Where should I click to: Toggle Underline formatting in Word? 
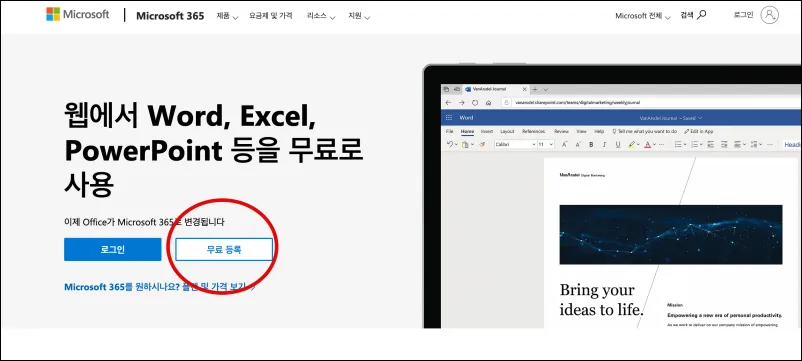pyautogui.click(x=618, y=145)
